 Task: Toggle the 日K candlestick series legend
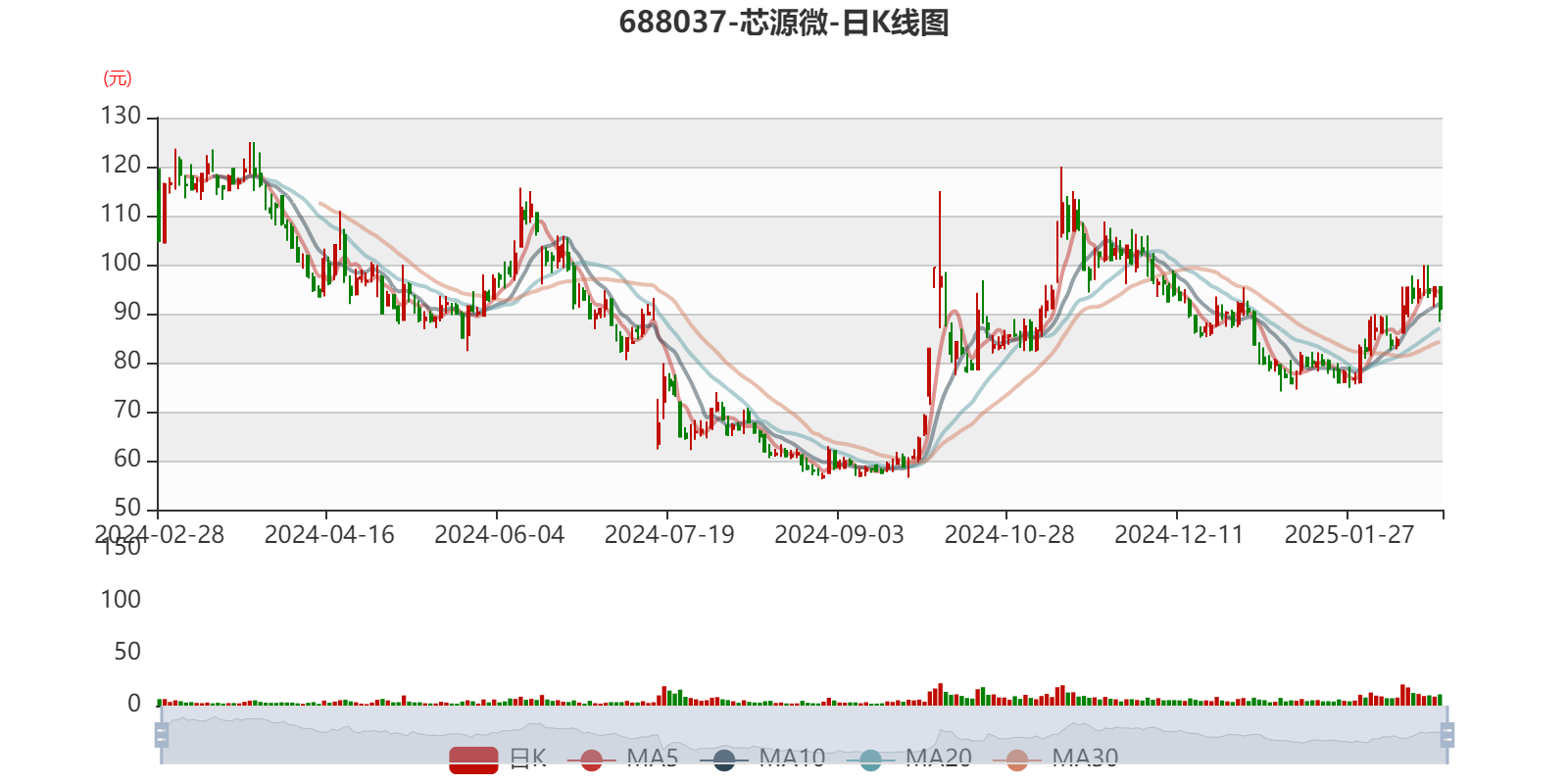(x=498, y=759)
